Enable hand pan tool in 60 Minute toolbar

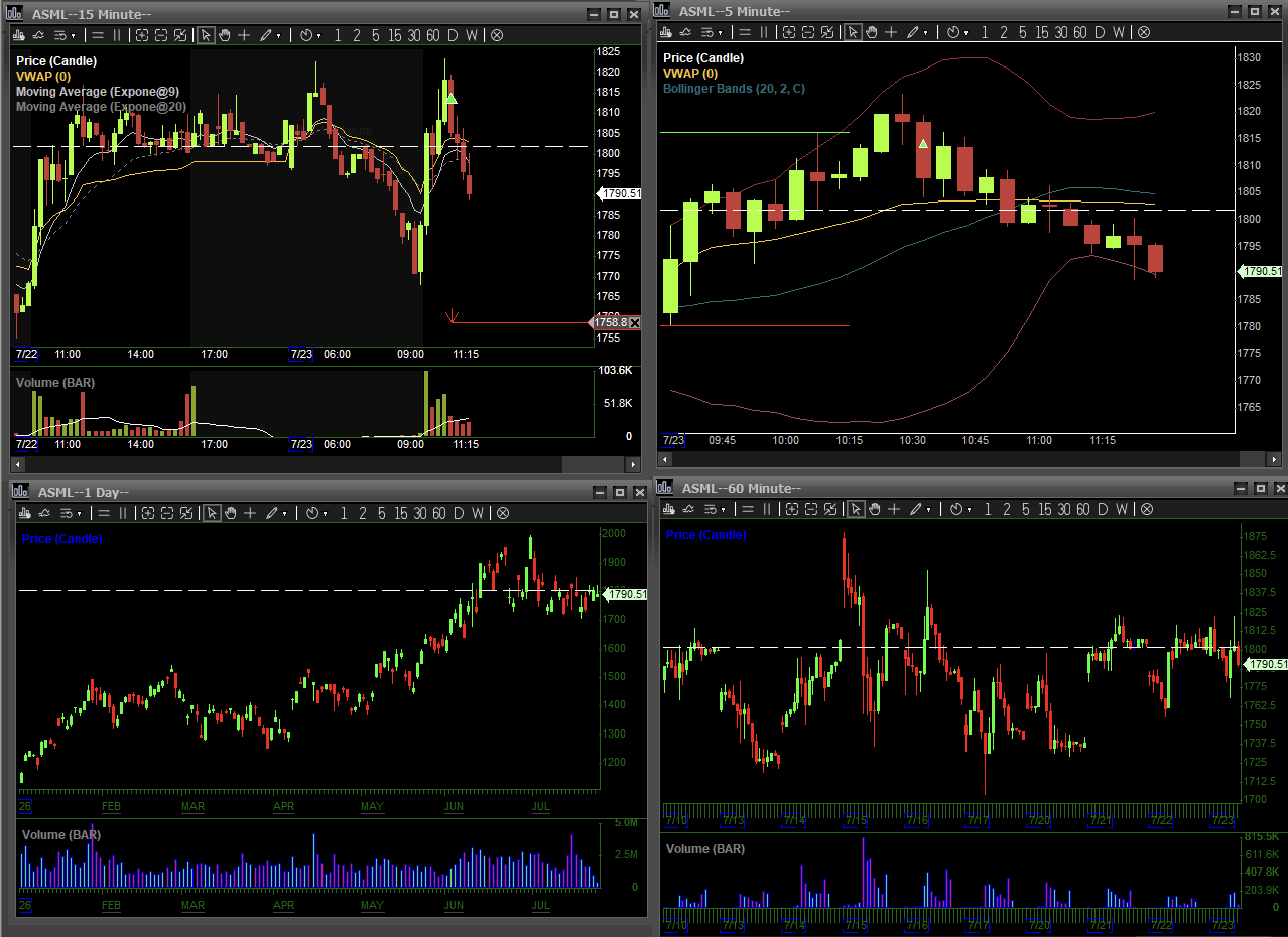click(875, 509)
